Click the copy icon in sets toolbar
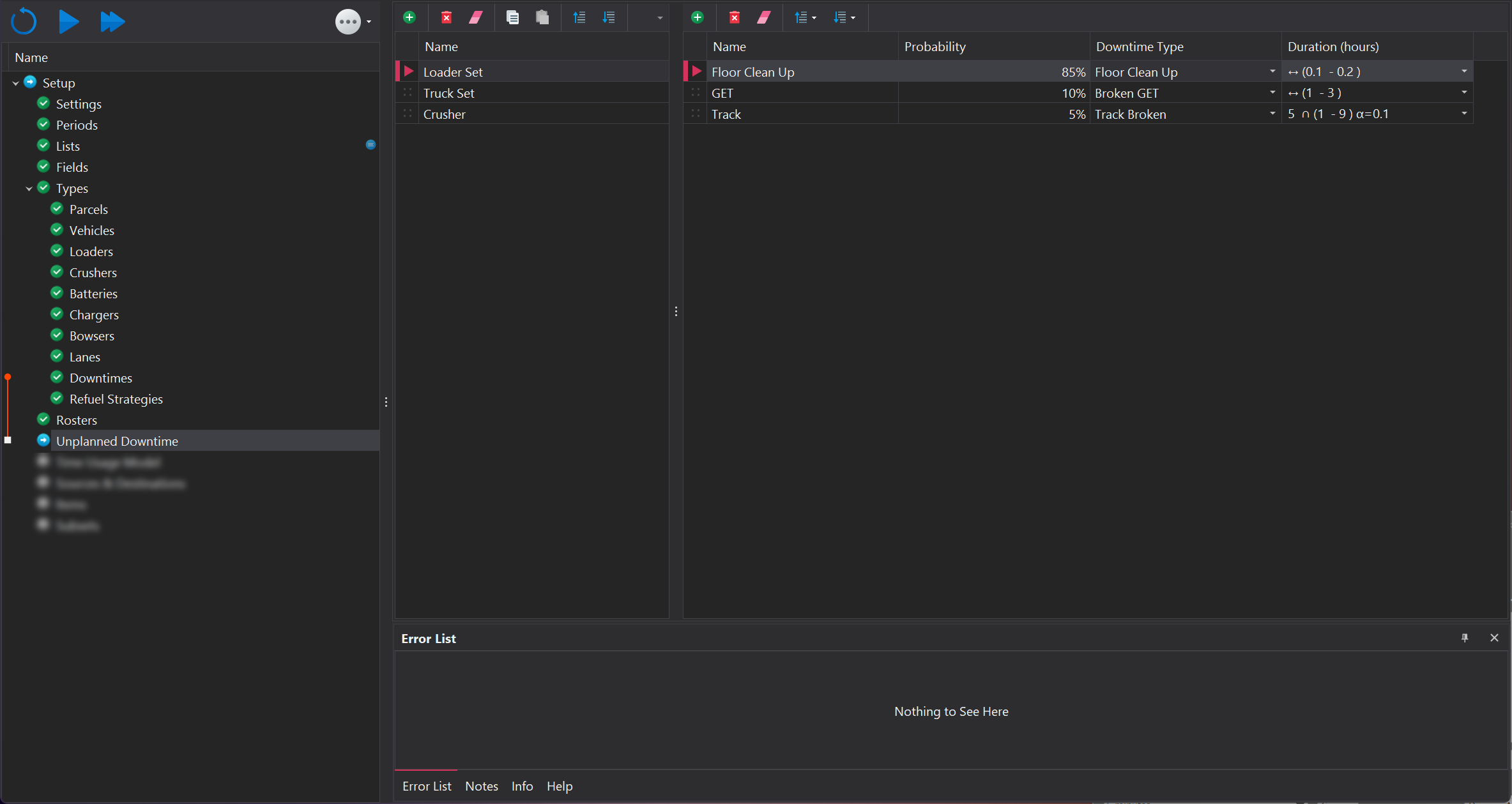Image resolution: width=1512 pixels, height=804 pixels. click(512, 17)
